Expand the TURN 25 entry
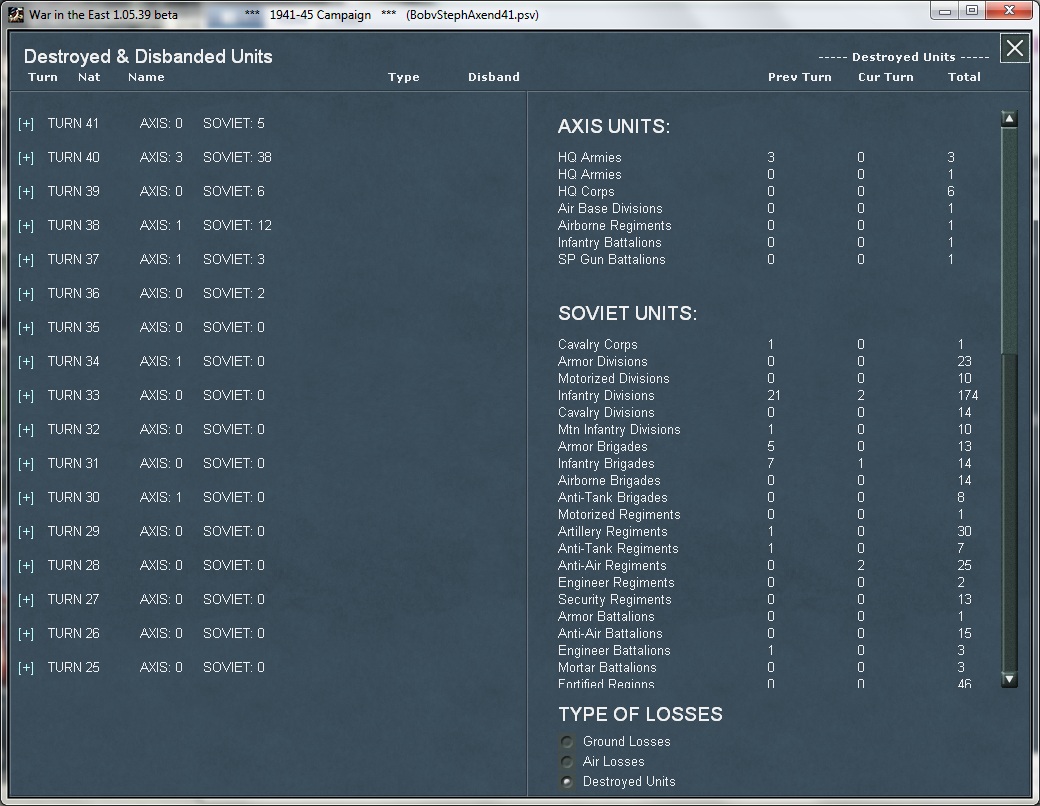The image size is (1040, 806). (26, 668)
